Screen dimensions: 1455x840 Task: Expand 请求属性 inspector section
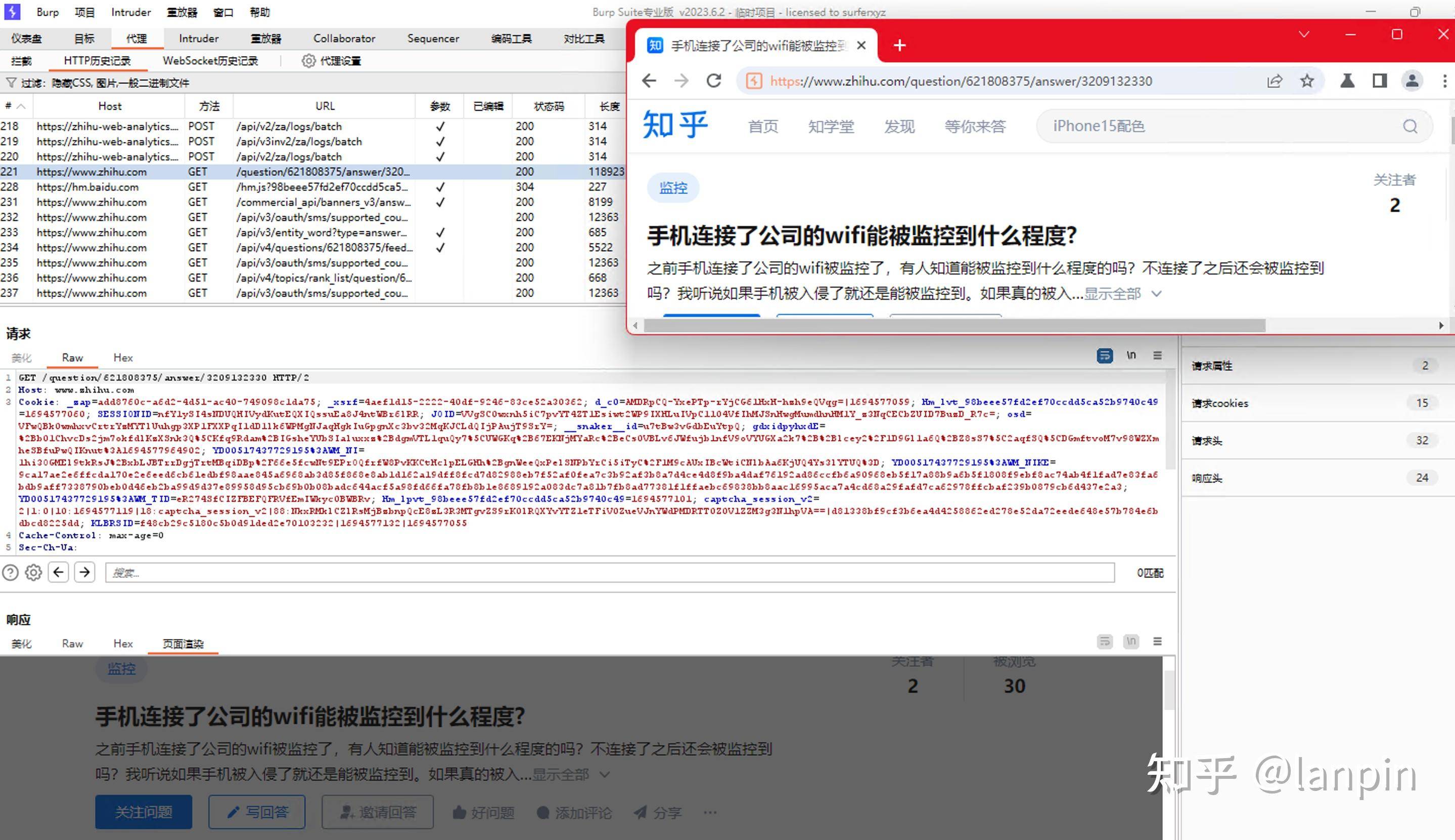coord(1318,366)
